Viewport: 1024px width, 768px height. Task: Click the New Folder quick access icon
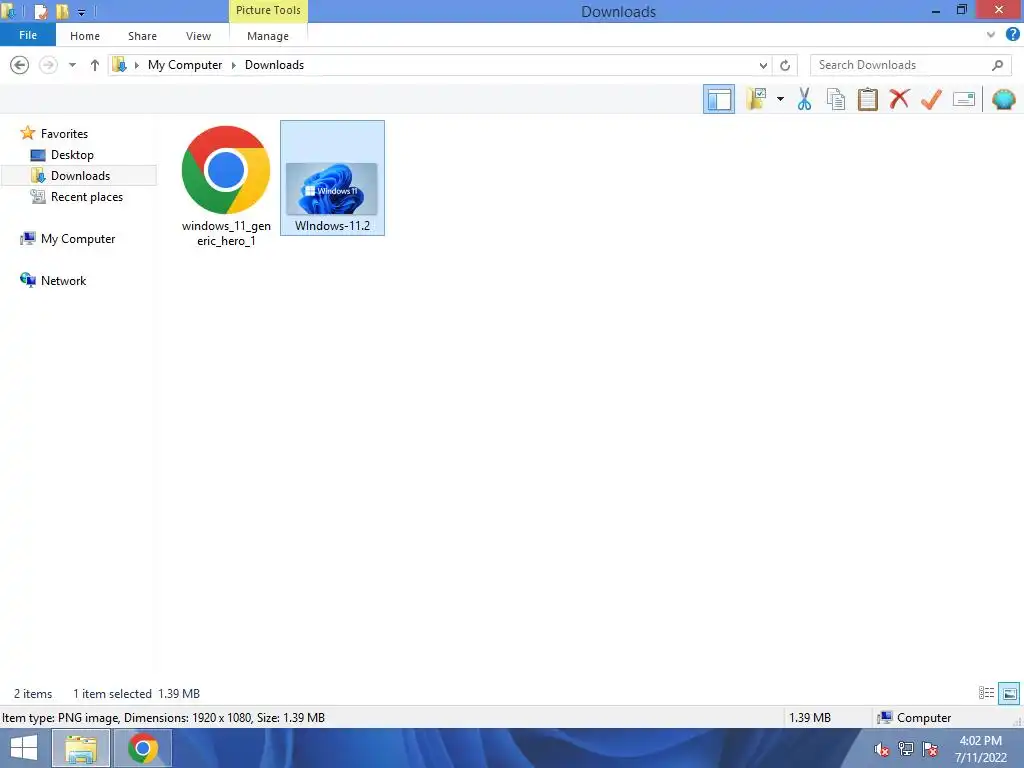pyautogui.click(x=62, y=12)
